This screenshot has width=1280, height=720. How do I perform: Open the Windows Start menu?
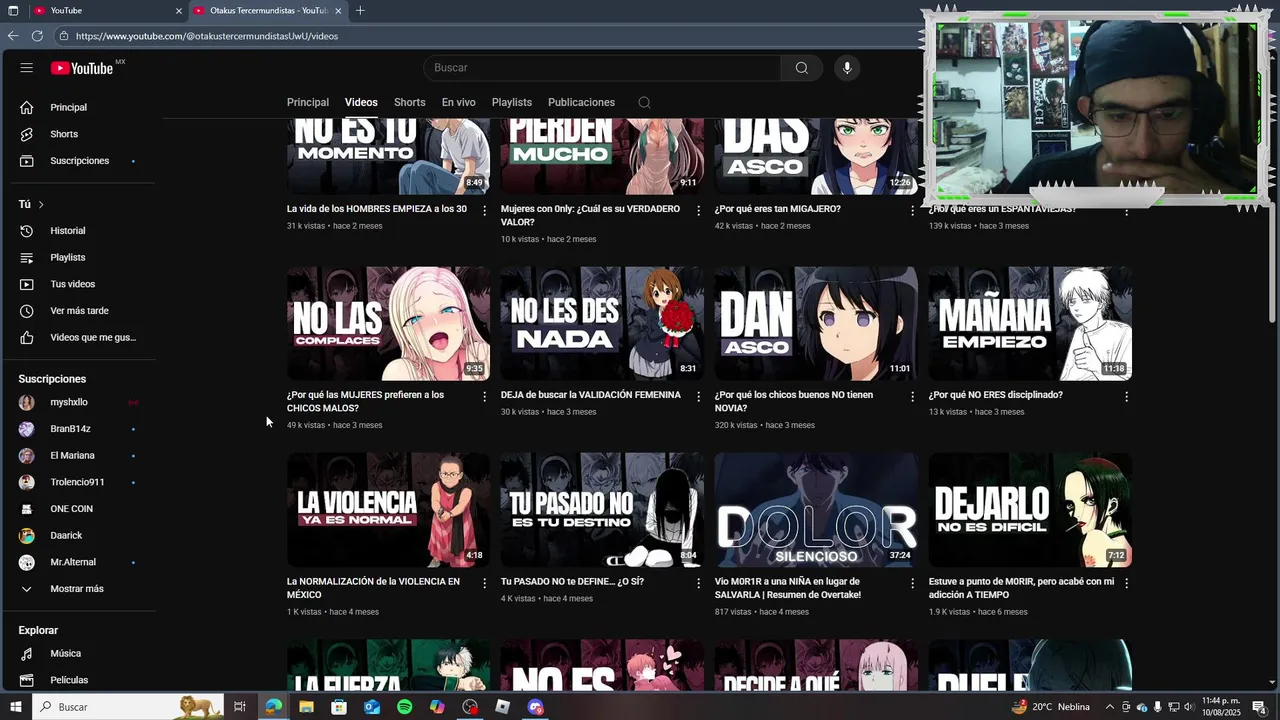coord(15,707)
